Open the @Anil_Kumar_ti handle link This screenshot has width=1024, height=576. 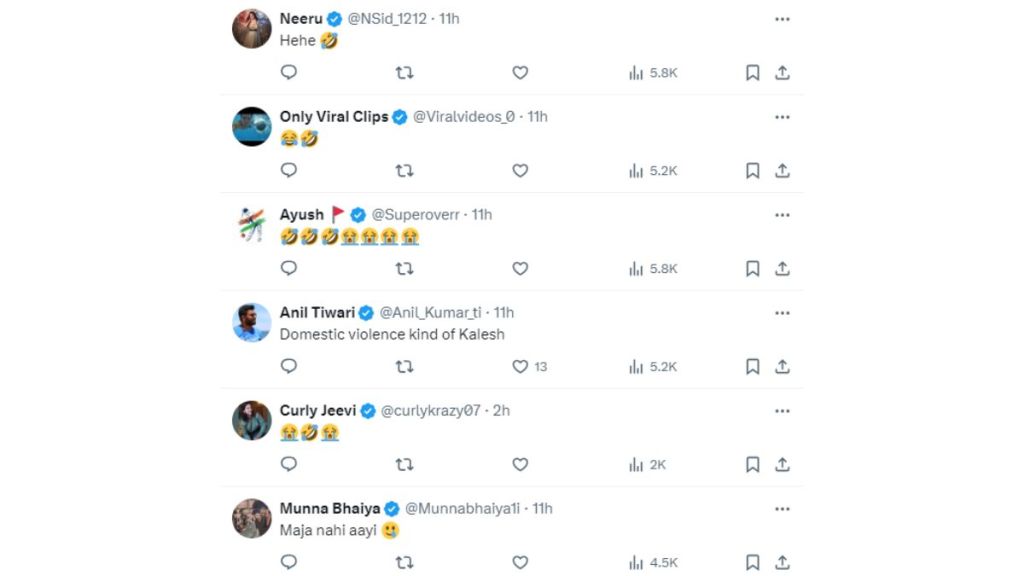coord(430,313)
